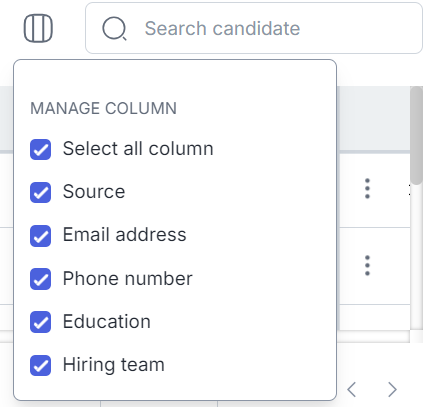This screenshot has width=427, height=407.
Task: Hide the Education column via checkbox
Action: coord(40,322)
